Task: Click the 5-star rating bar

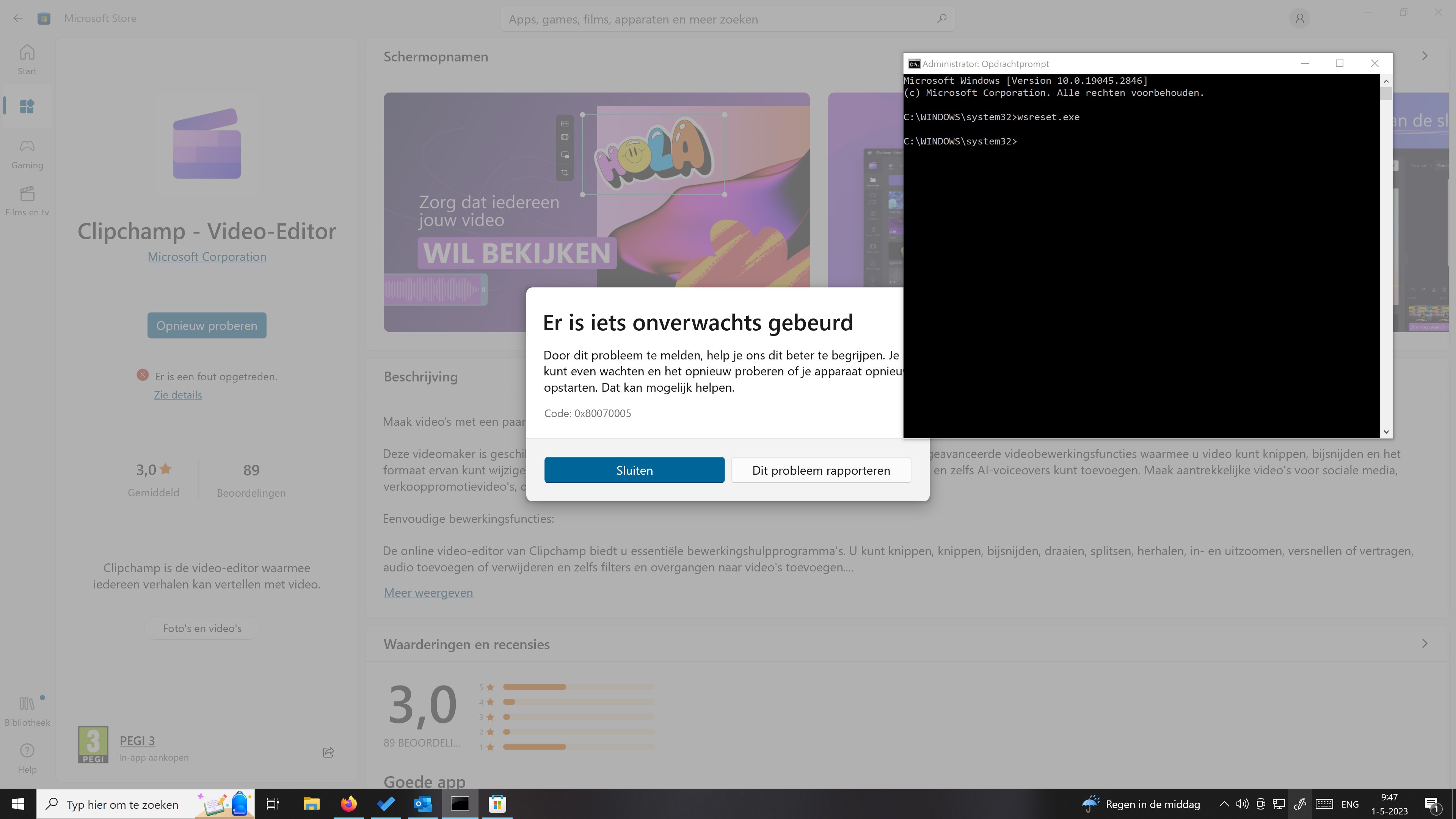Action: [x=578, y=687]
